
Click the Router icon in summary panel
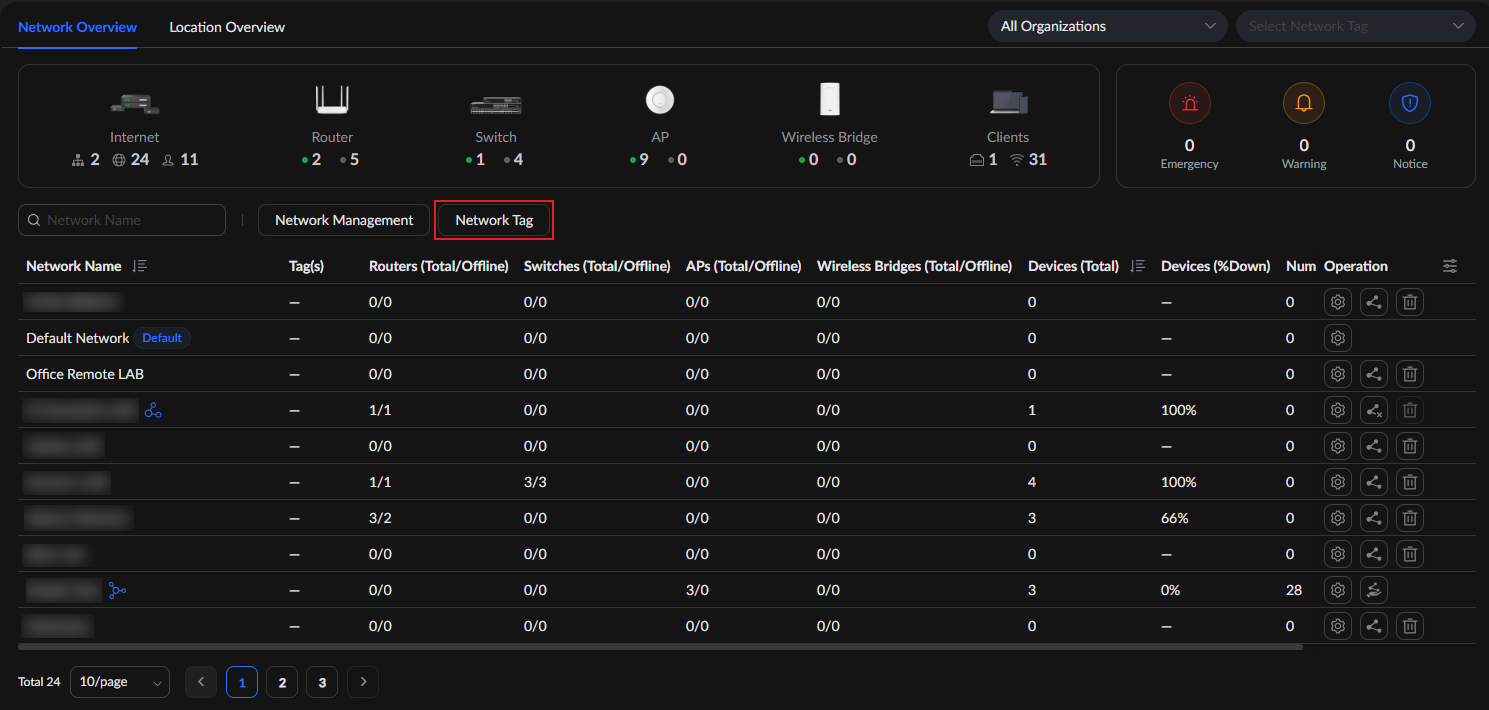[x=332, y=100]
